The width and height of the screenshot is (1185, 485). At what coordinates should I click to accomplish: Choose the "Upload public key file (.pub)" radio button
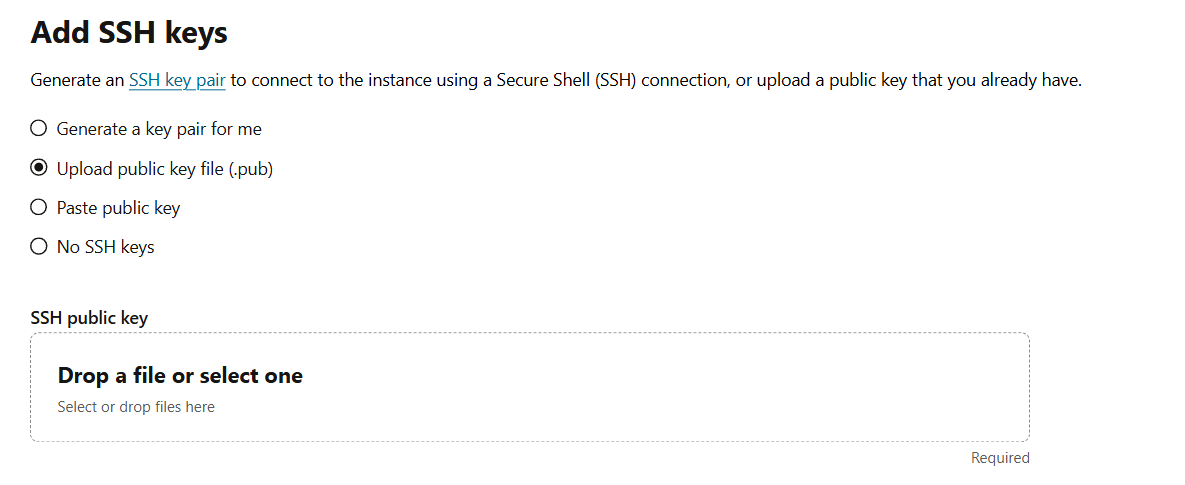pos(39,169)
